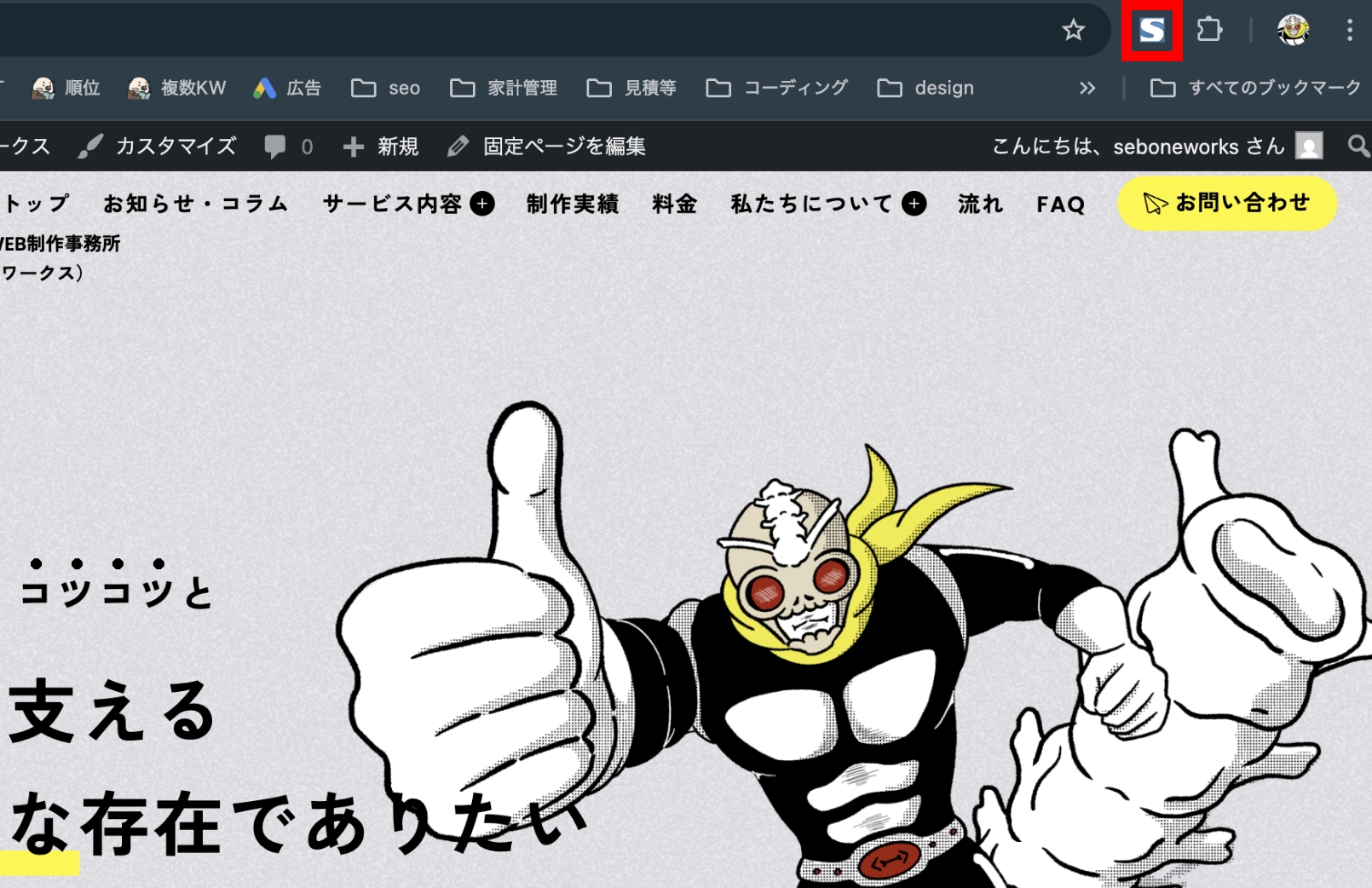The height and width of the screenshot is (888, 1372).
Task: Open the comments bubble showing 0
Action: (289, 147)
